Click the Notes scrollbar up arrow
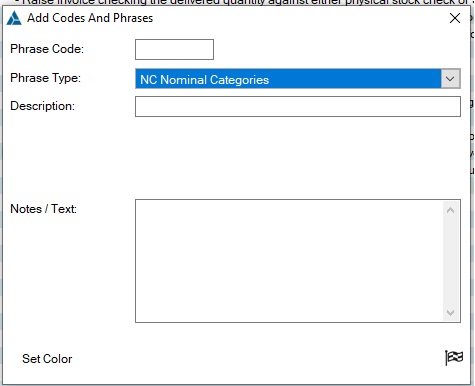475x386 pixels. (450, 210)
